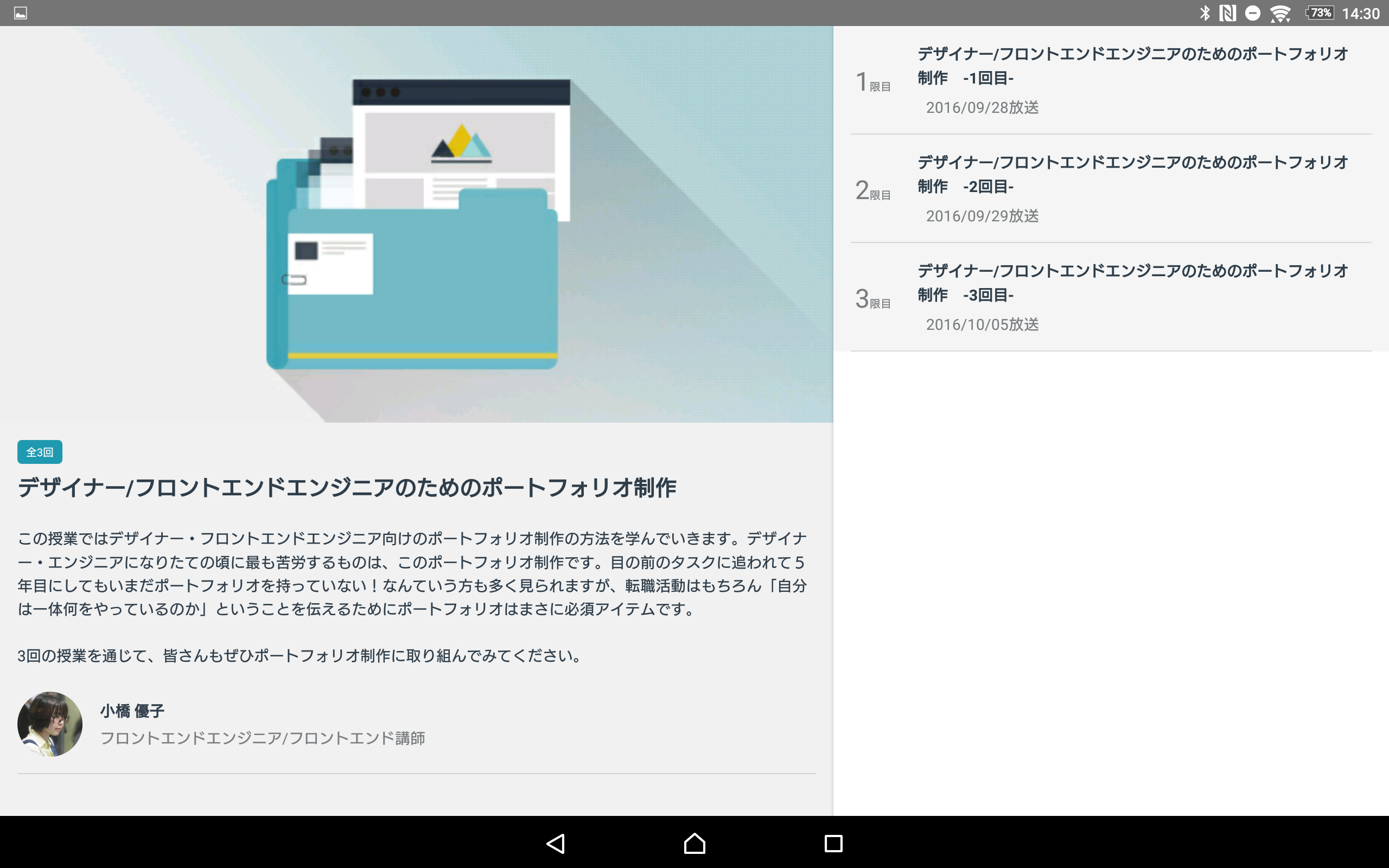Tap the Bluetooth status bar icon
The image size is (1389, 868).
click(x=1204, y=12)
